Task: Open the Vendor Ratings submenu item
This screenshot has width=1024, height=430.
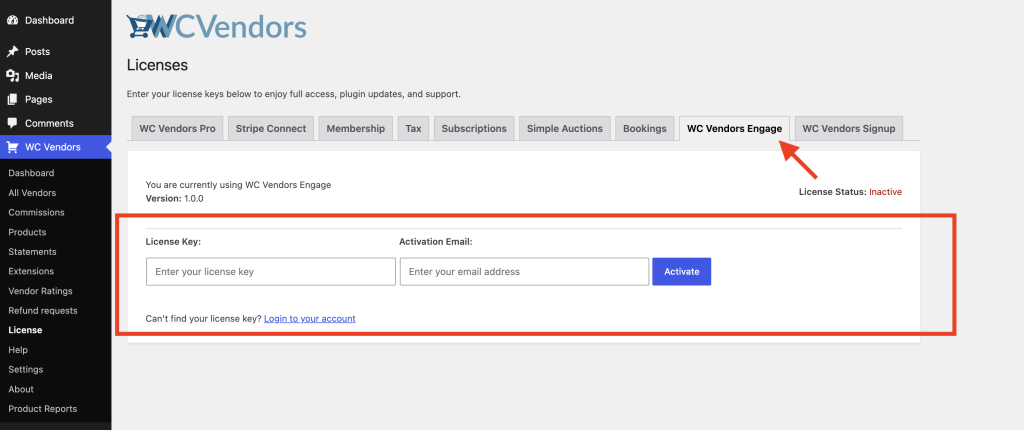Action: pyautogui.click(x=40, y=291)
